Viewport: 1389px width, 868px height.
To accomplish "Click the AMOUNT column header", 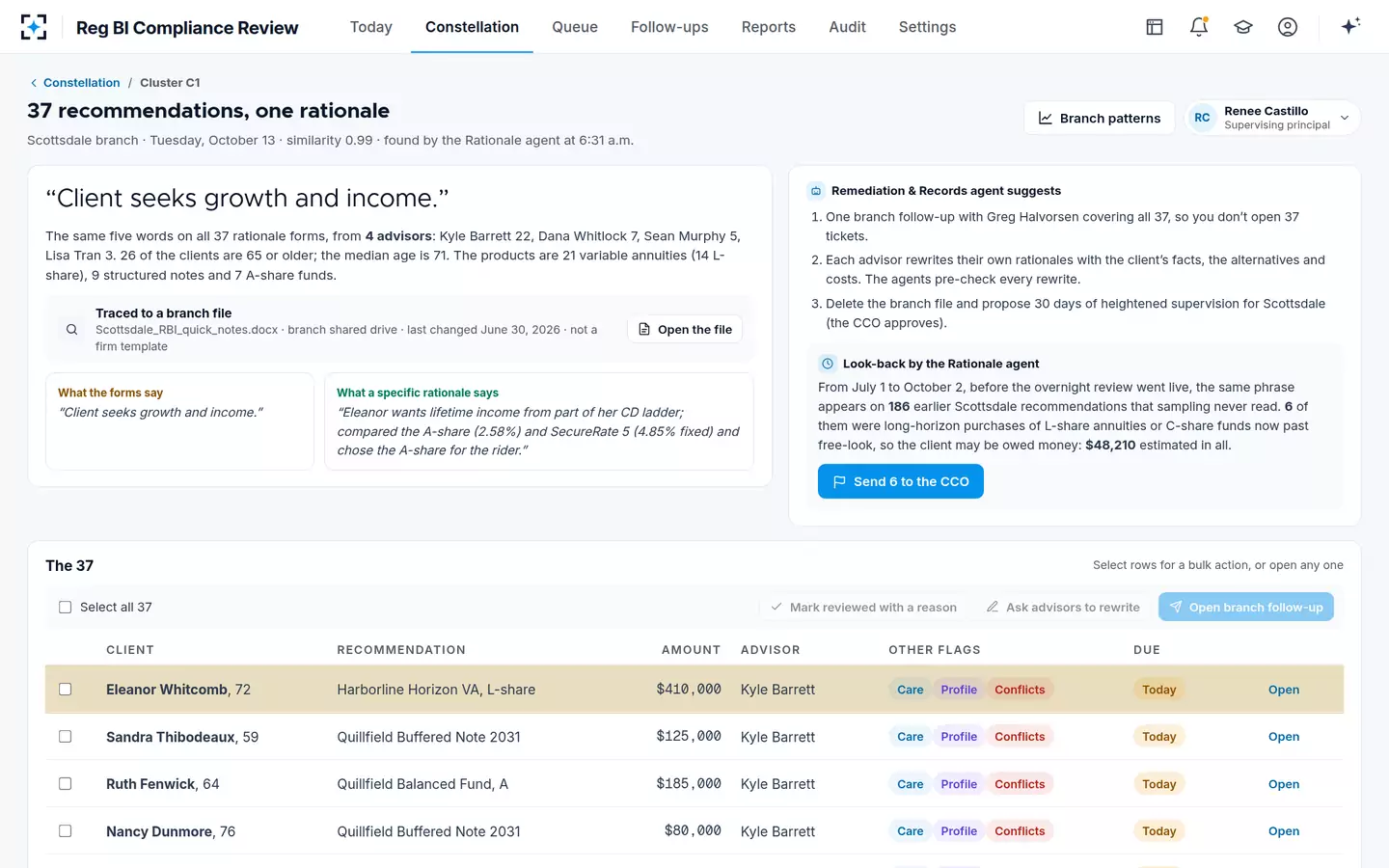I will point(691,650).
